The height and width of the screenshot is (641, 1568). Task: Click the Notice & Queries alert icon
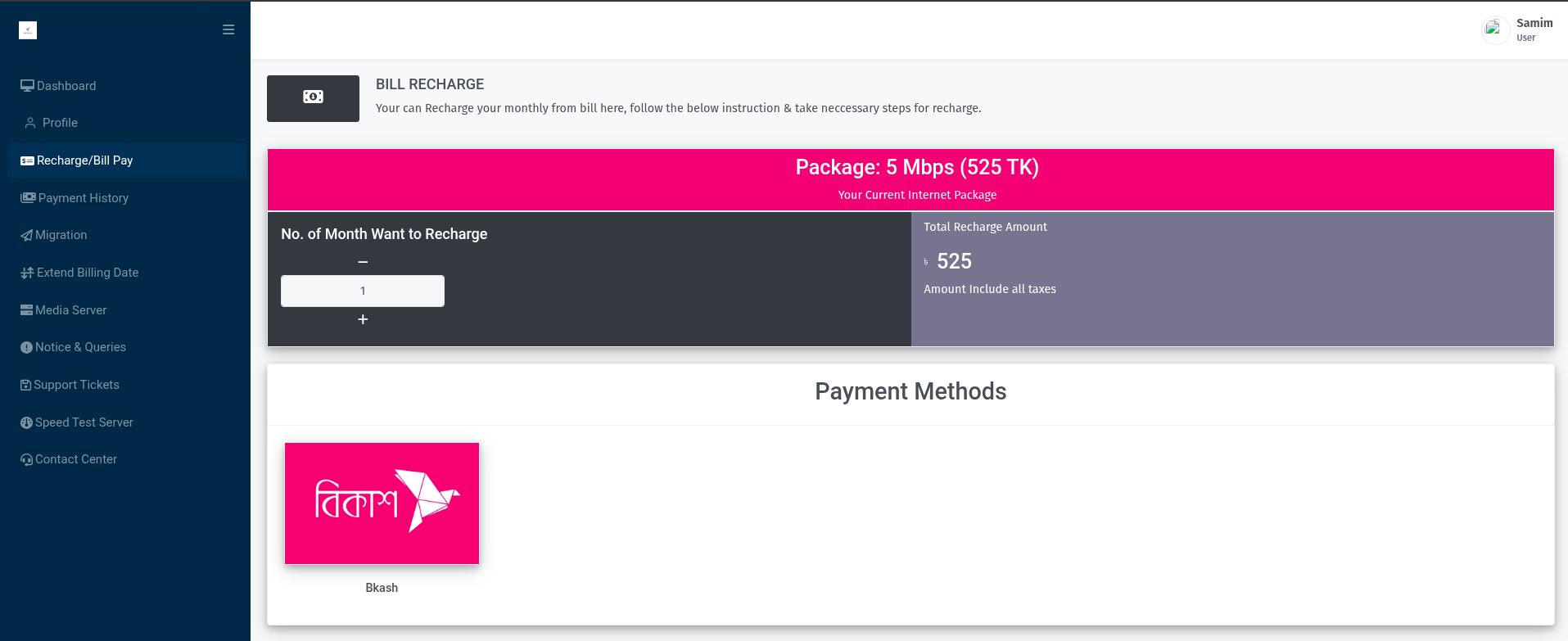[x=26, y=347]
